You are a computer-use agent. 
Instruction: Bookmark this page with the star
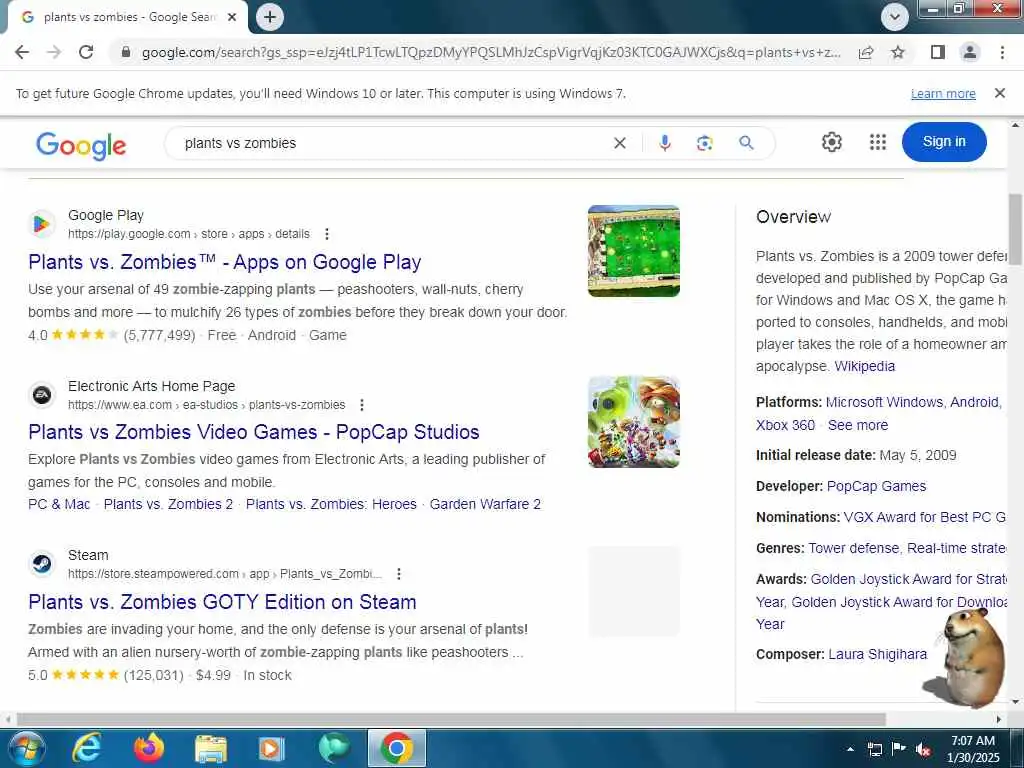coord(898,52)
